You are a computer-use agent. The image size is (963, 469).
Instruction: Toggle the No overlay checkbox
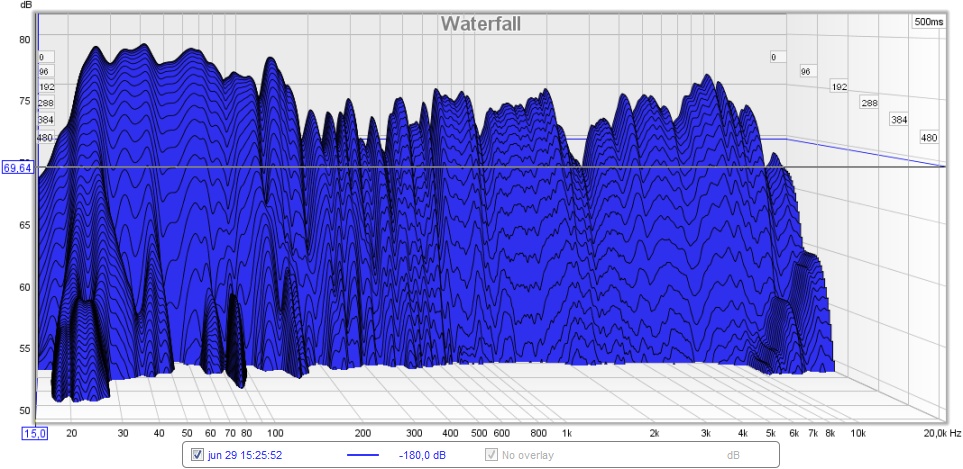click(491, 455)
